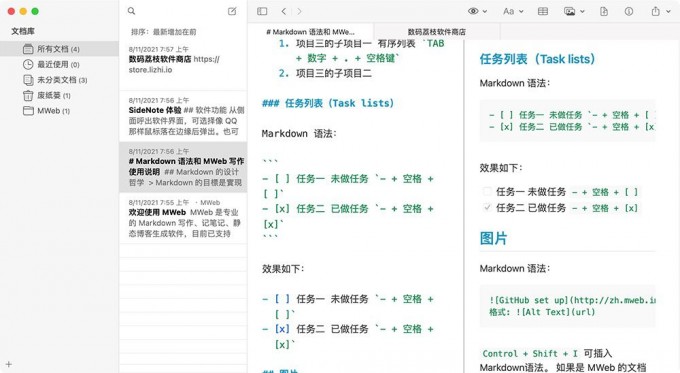Select the Markdown 语法和 MWeb tab
This screenshot has width=680, height=373.
pyautogui.click(x=311, y=32)
